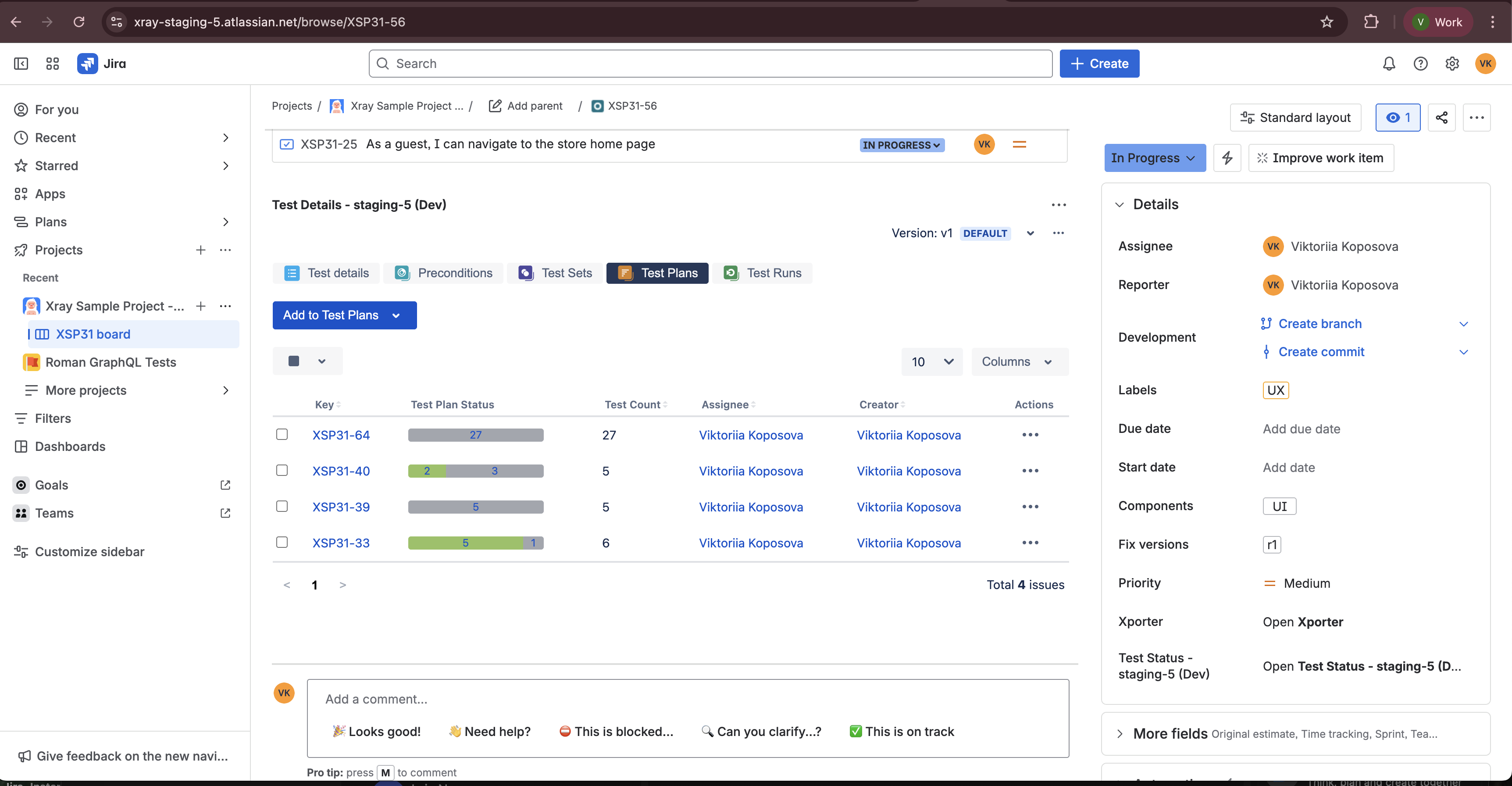Check the box for XSP31-64
This screenshot has height=786, width=1512.
[282, 434]
